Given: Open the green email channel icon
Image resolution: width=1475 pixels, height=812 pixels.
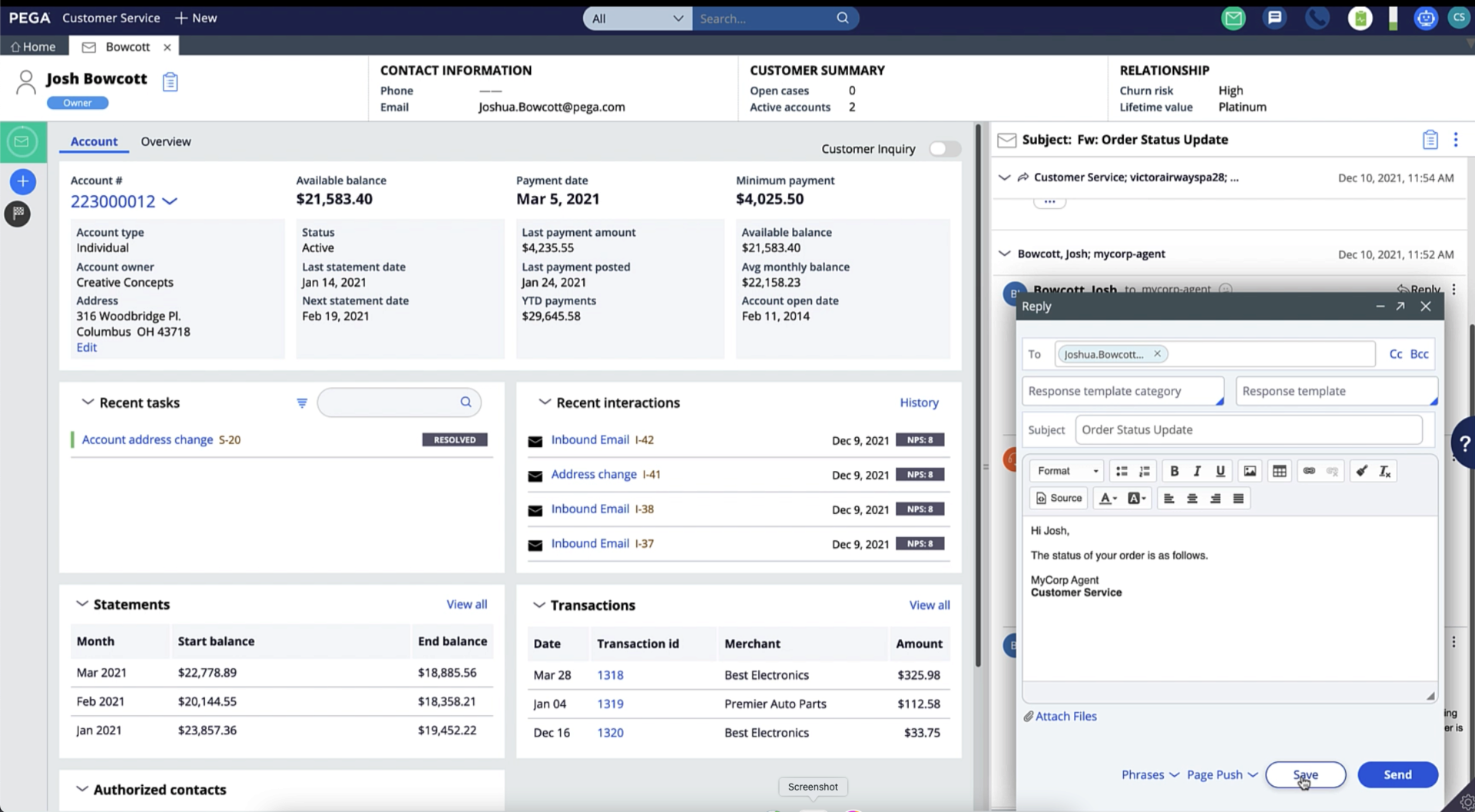Looking at the screenshot, I should point(1233,18).
